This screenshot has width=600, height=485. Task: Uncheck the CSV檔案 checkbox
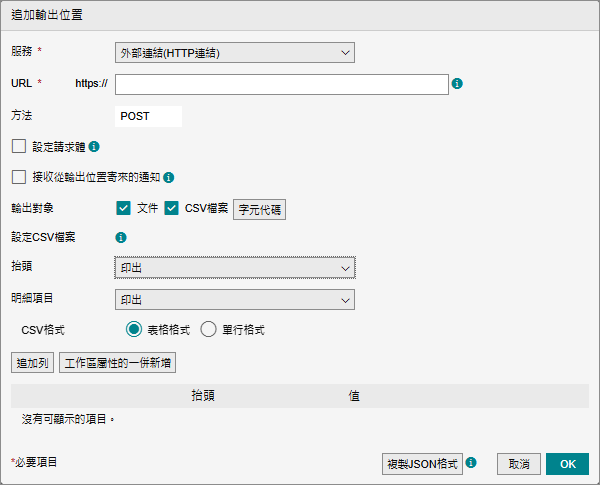point(172,208)
